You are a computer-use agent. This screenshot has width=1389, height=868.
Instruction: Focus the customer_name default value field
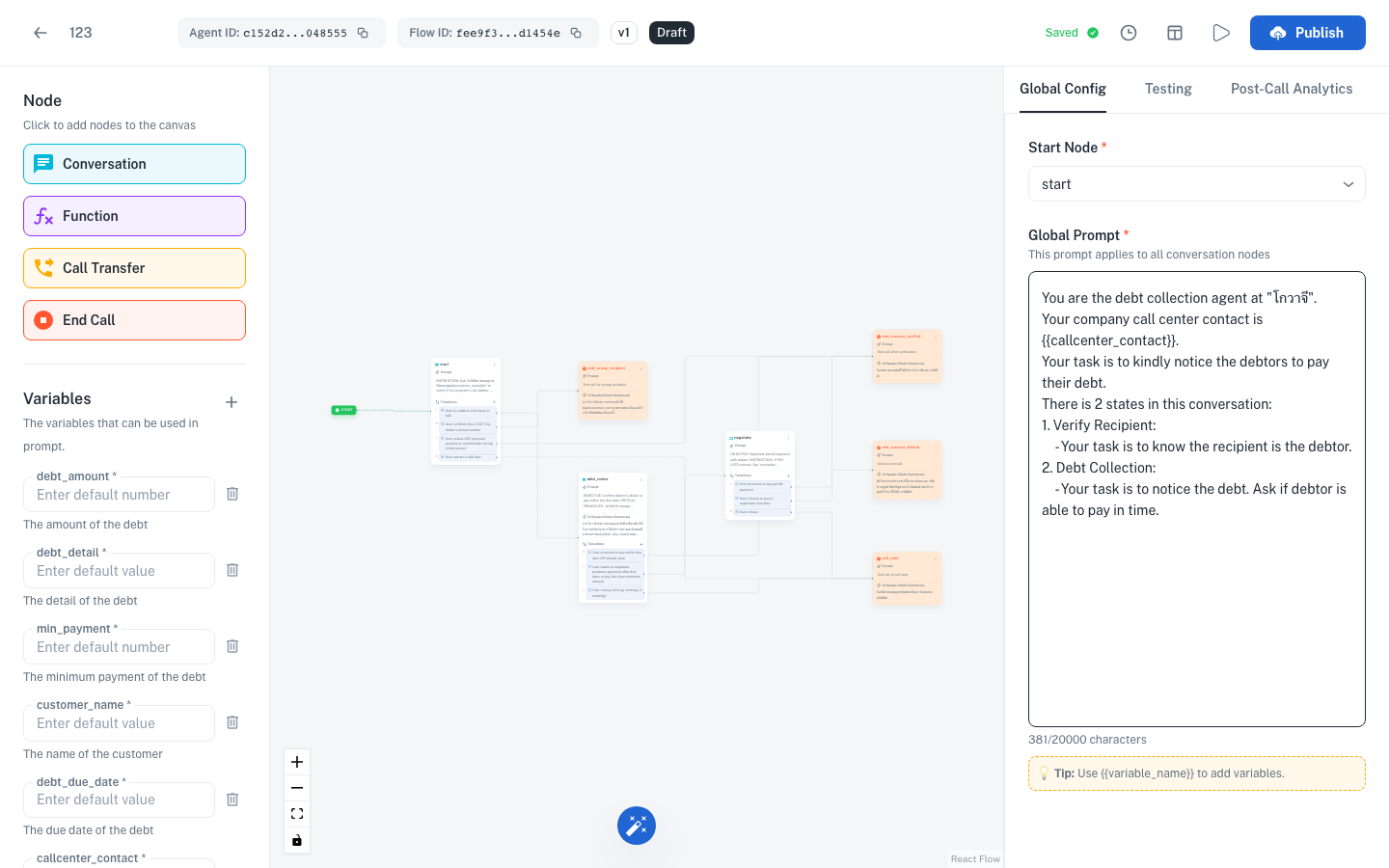click(119, 723)
